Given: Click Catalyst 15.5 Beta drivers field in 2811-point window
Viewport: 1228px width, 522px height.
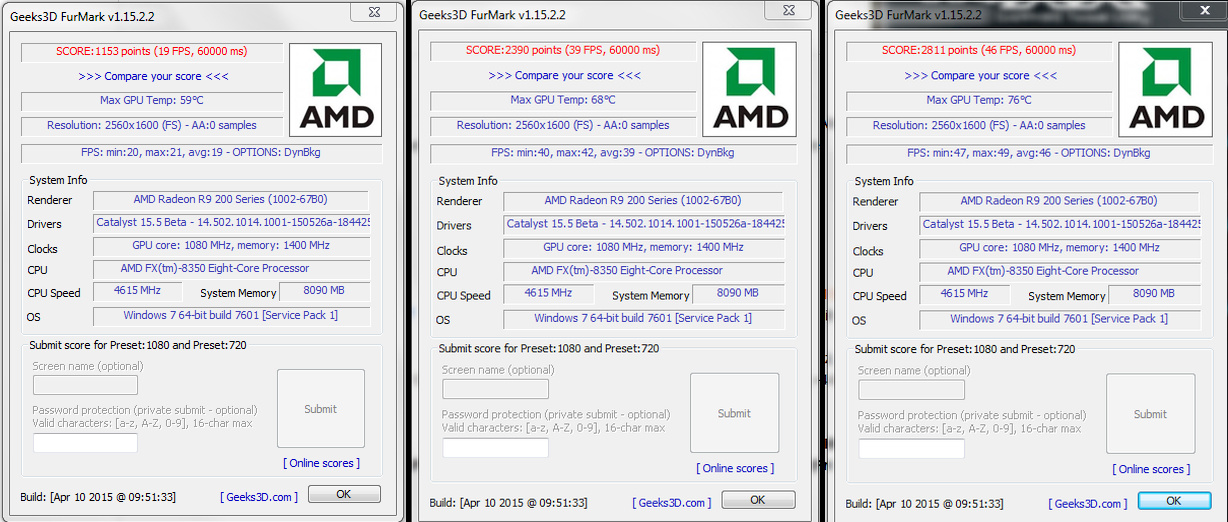Looking at the screenshot, I should pos(1060,224).
